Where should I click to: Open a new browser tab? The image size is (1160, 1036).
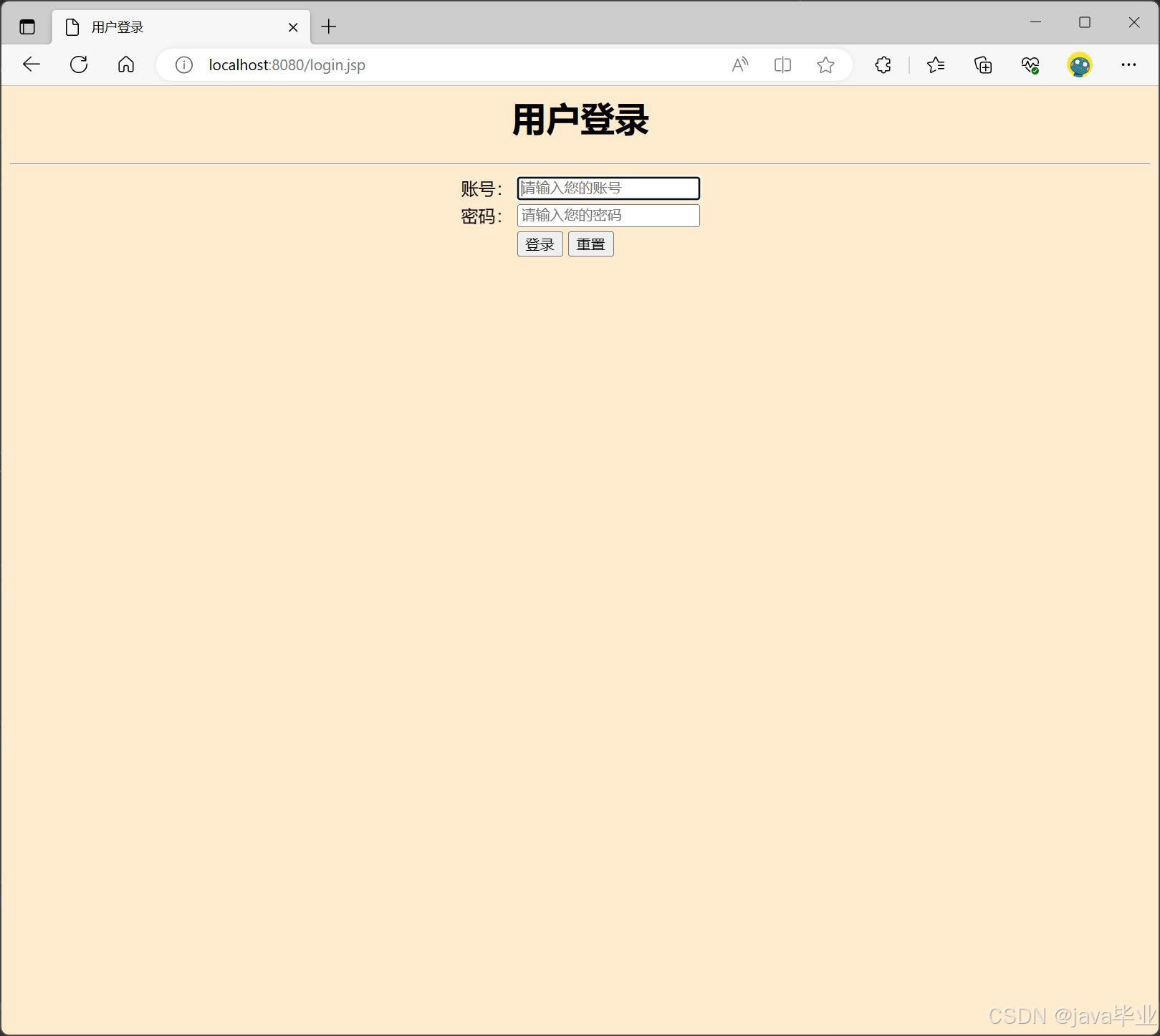point(329,27)
